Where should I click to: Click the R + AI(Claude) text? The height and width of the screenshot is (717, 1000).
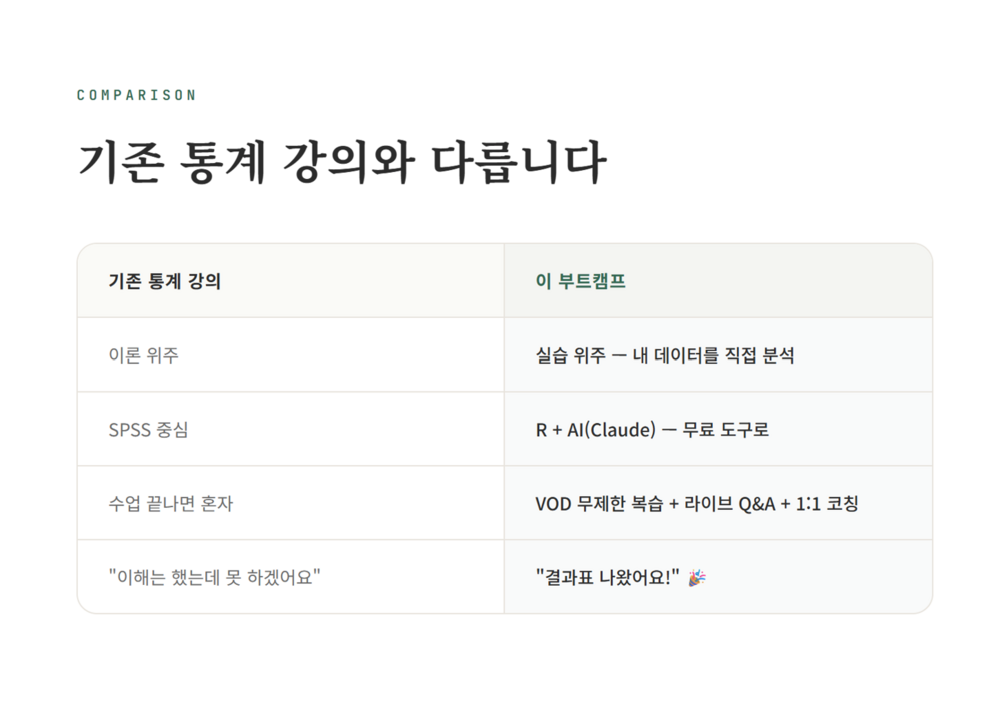596,430
